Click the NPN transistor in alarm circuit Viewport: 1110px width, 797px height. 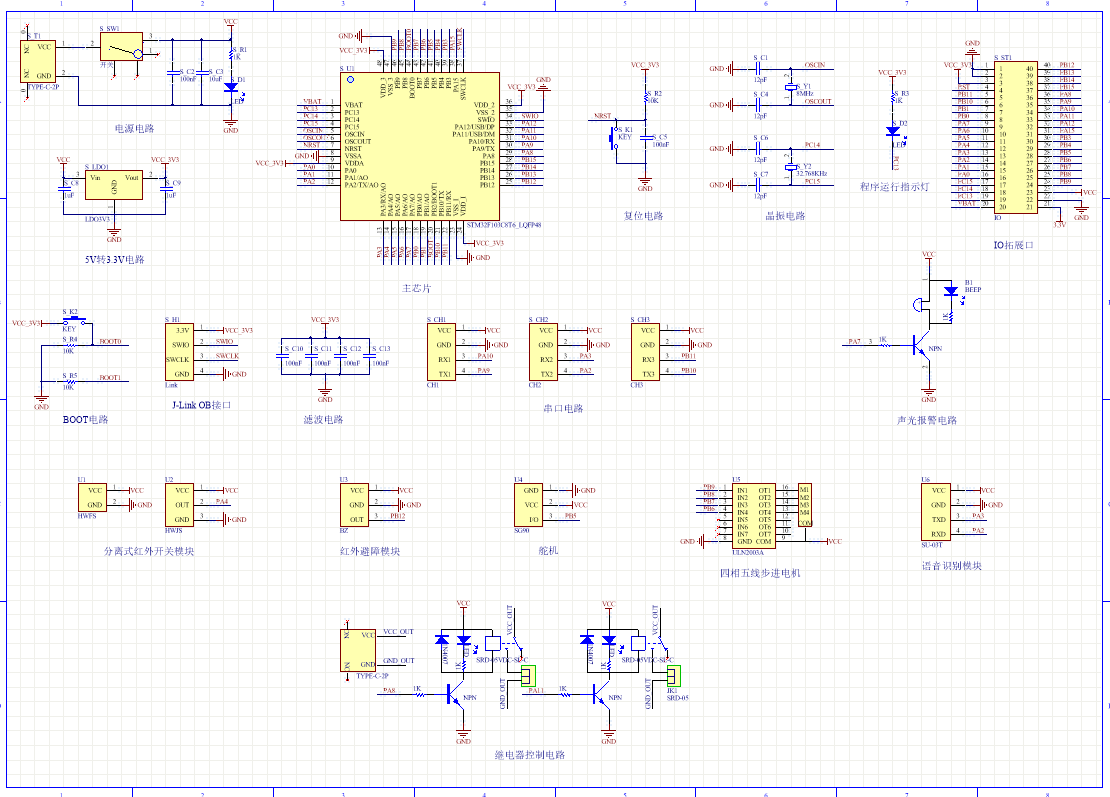922,345
